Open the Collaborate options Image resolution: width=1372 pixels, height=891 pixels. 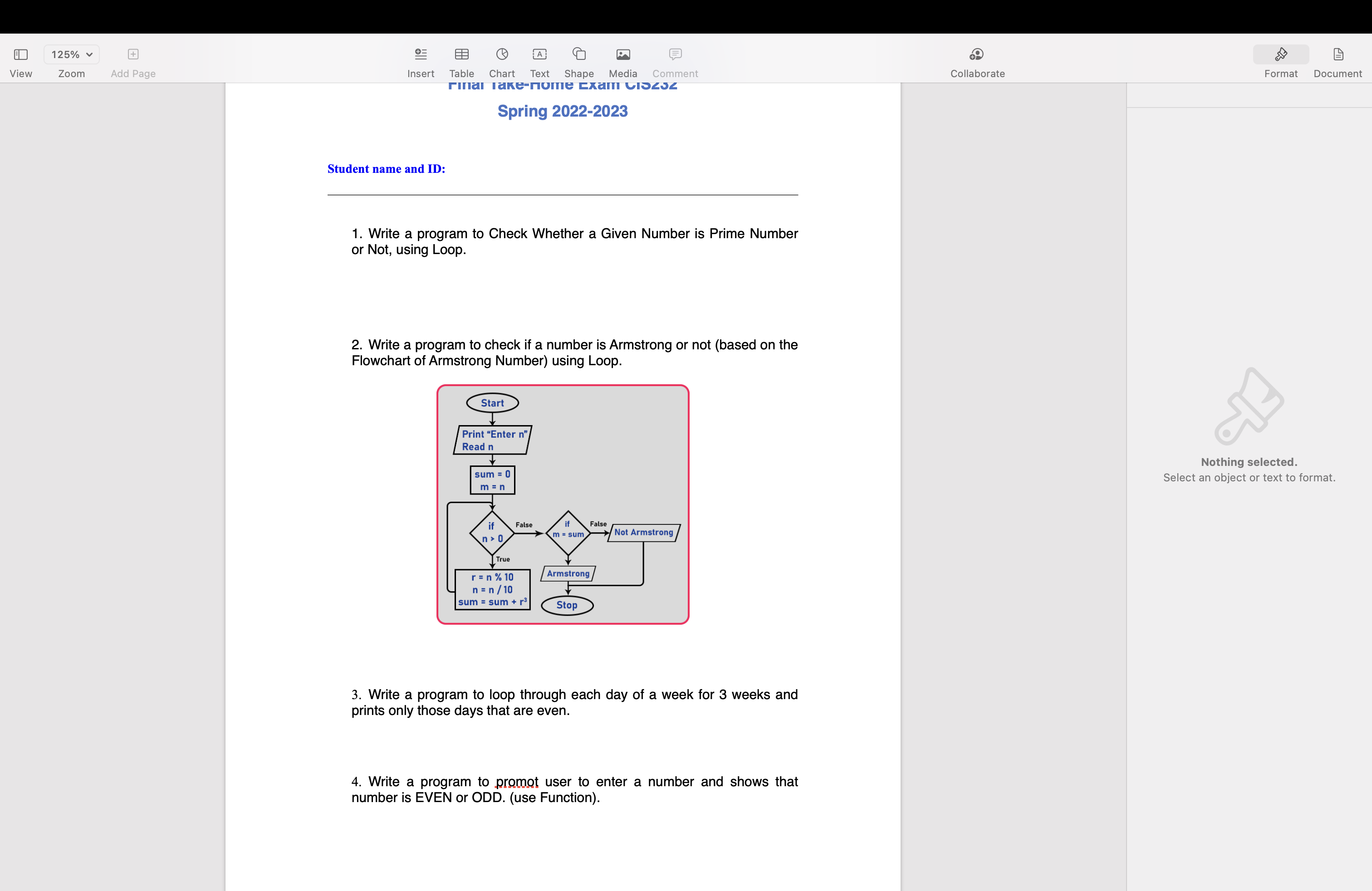[977, 55]
